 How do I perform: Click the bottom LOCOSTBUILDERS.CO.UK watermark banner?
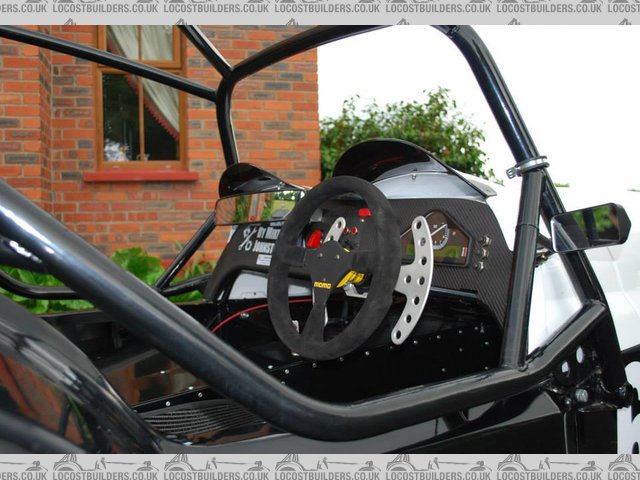pos(320,466)
